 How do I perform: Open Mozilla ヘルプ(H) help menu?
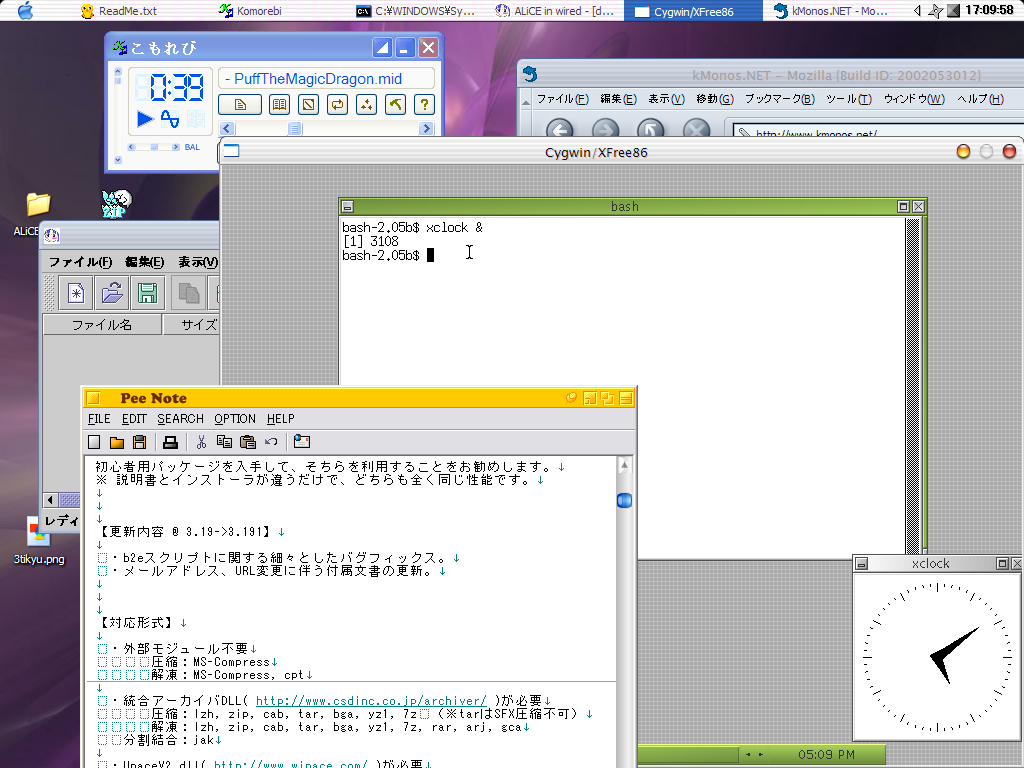980,99
